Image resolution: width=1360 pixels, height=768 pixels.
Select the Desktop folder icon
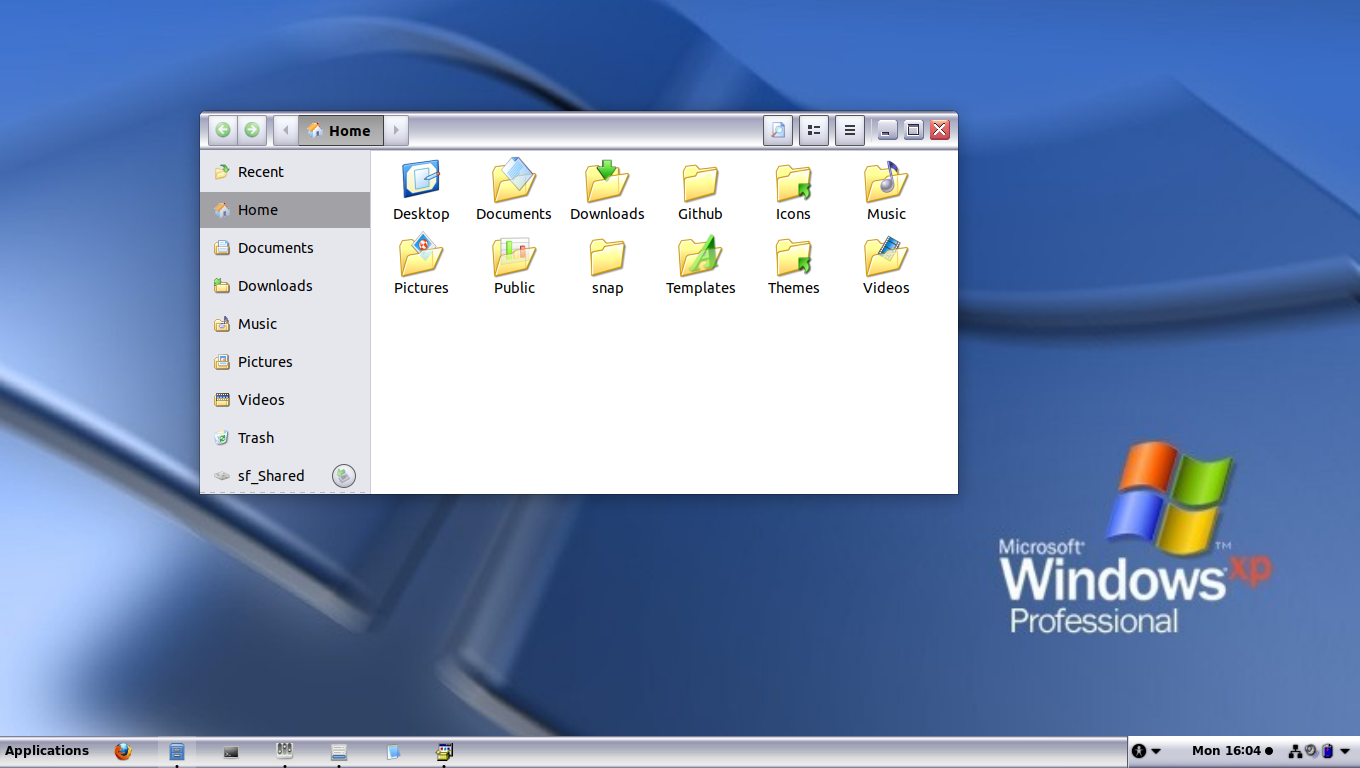point(421,180)
